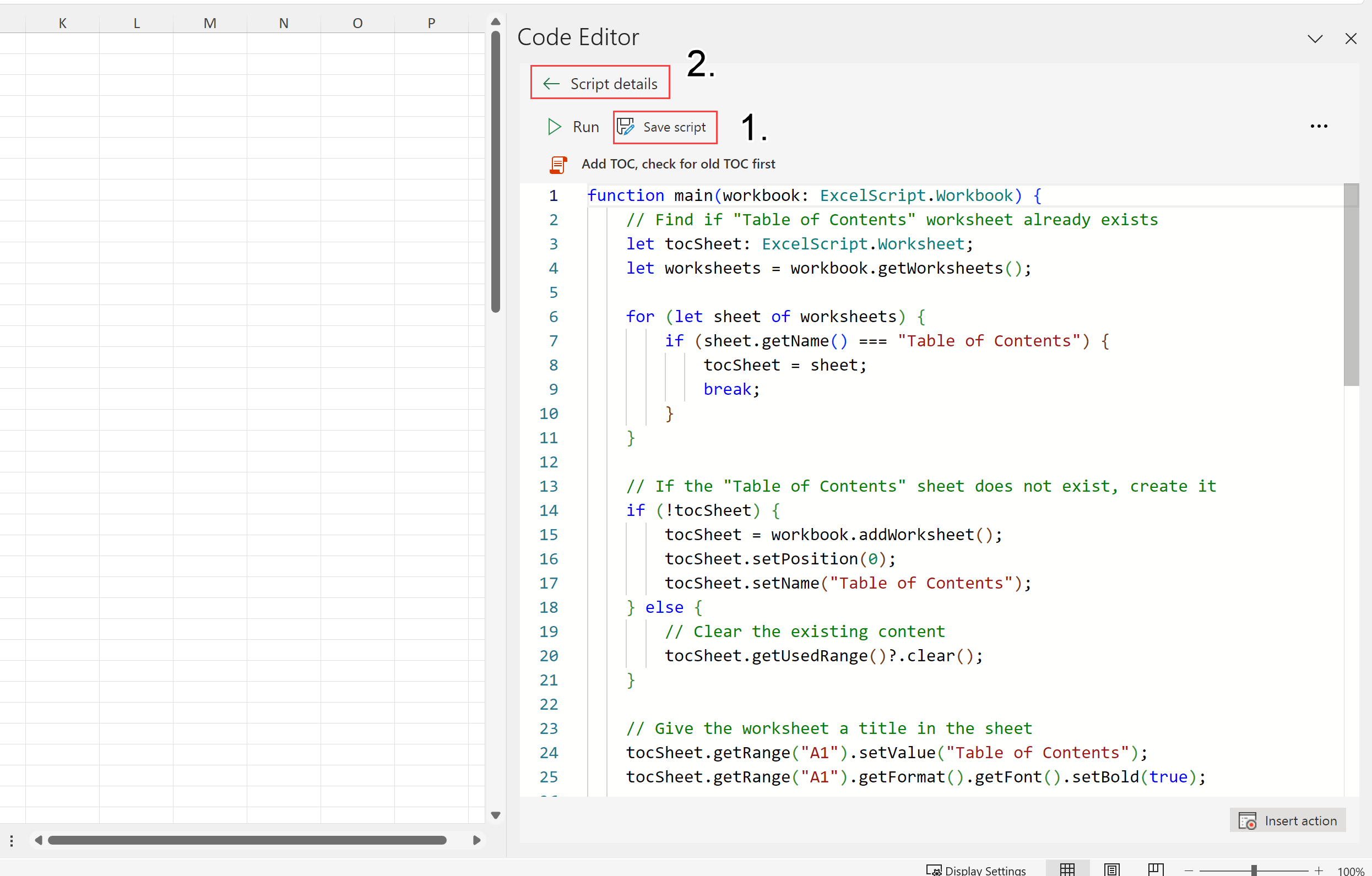Run the script using the Run play icon
The image size is (1372, 876).
point(553,127)
